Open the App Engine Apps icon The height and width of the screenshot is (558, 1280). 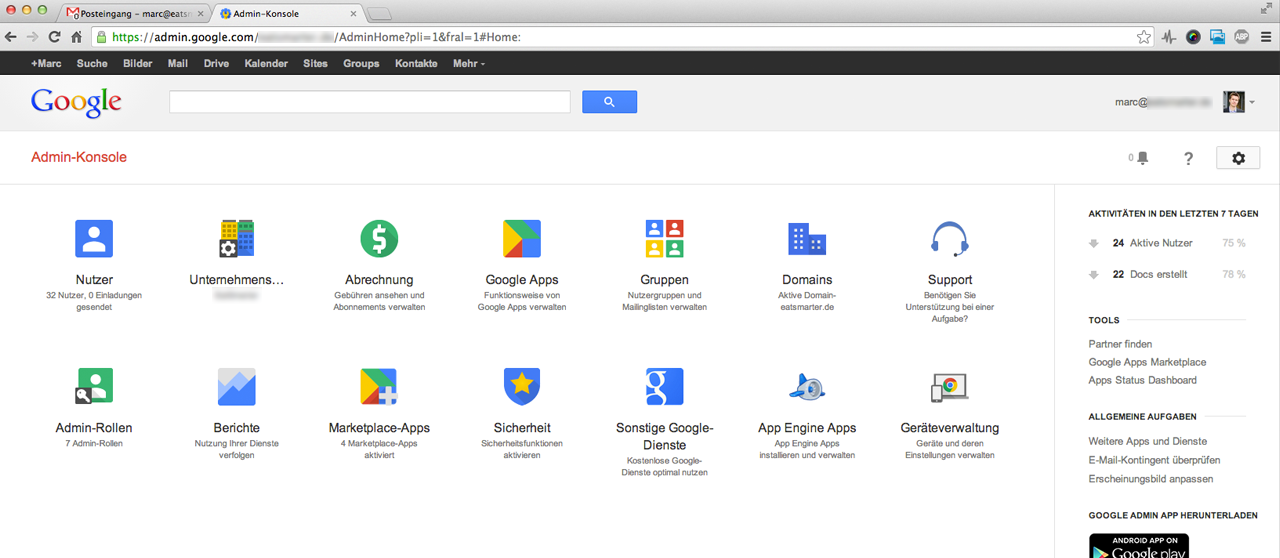[807, 386]
